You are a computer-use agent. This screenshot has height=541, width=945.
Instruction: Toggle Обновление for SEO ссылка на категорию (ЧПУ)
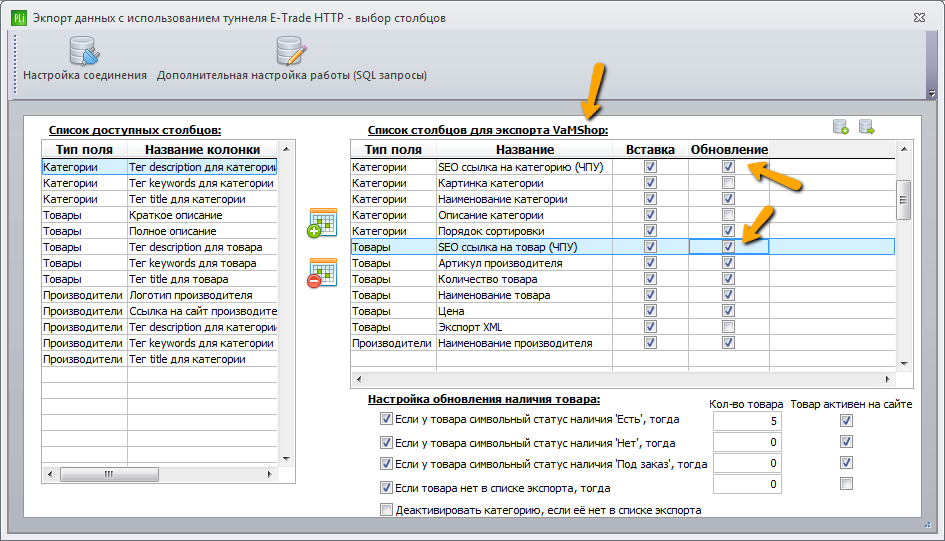[x=729, y=166]
